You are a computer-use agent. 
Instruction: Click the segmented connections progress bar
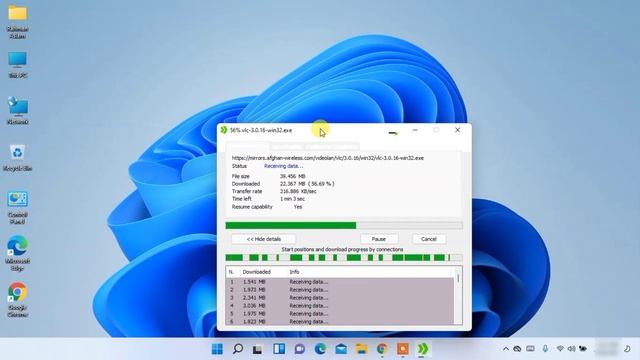344,258
